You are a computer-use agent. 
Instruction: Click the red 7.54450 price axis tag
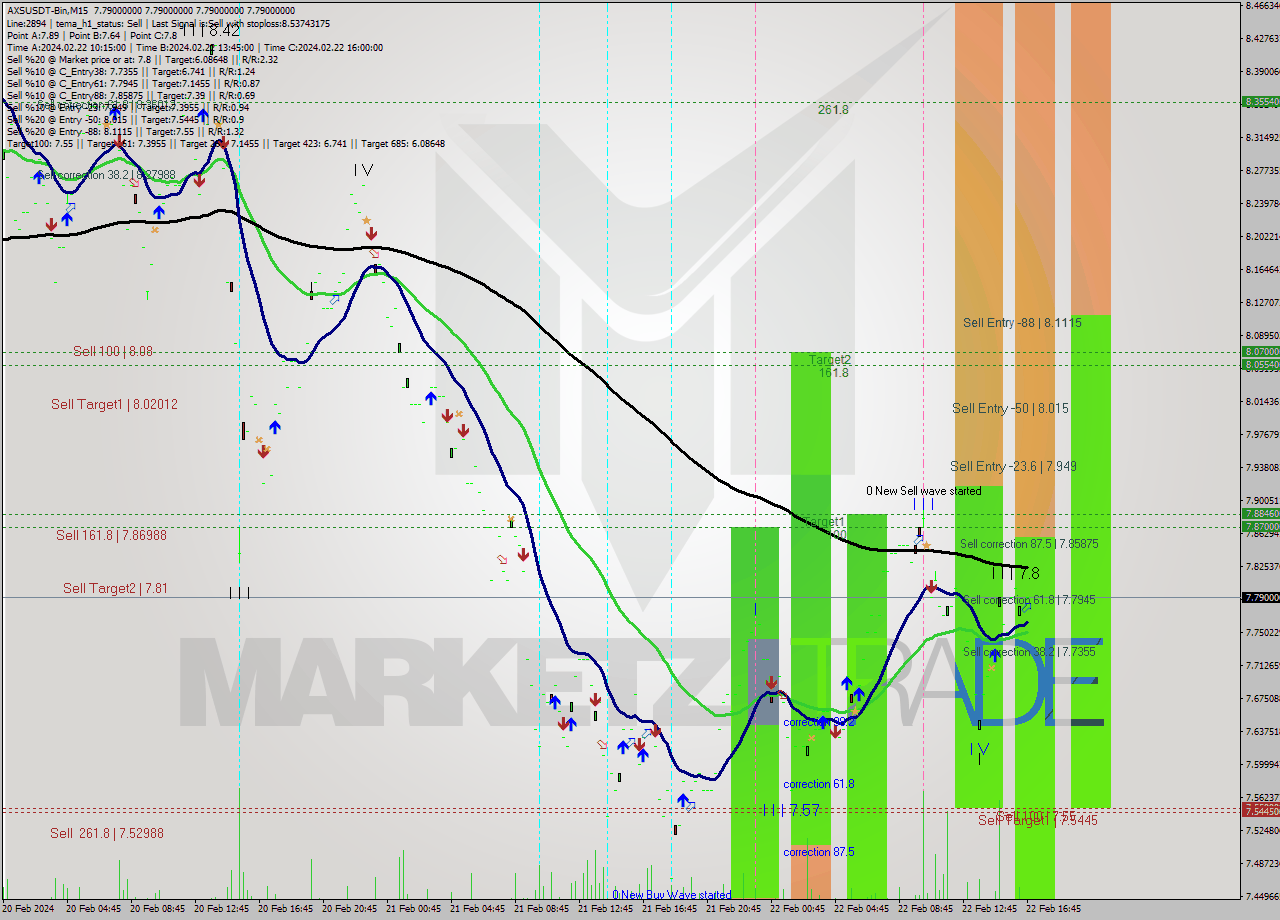pos(1259,810)
